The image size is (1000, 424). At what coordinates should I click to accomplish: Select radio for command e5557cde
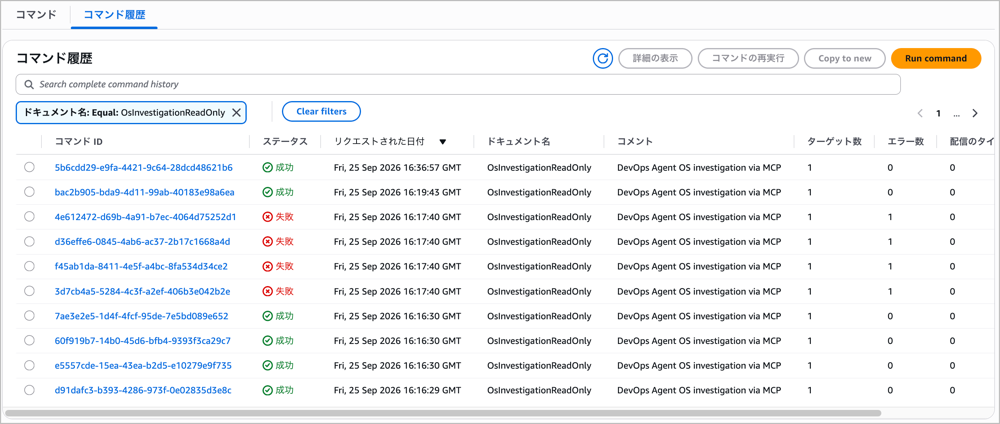(x=29, y=365)
